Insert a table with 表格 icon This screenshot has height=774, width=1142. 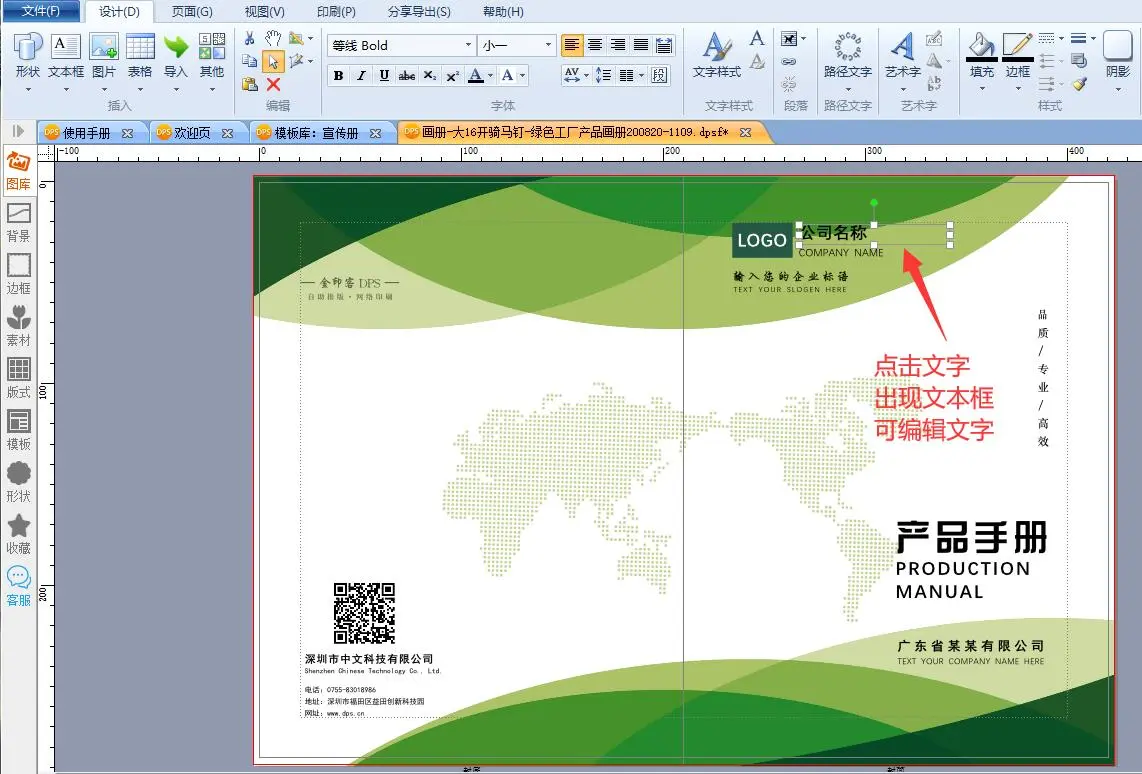(x=140, y=55)
